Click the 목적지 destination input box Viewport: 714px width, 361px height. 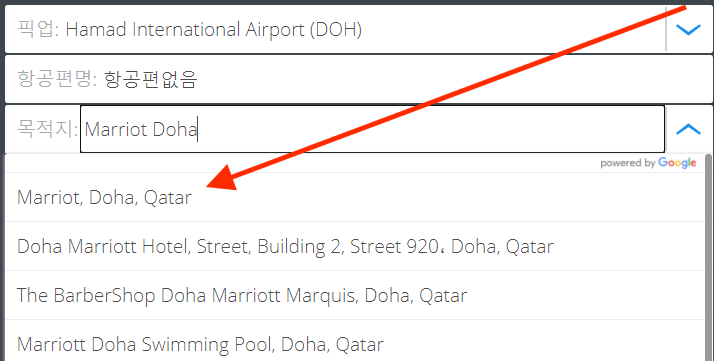pyautogui.click(x=372, y=129)
